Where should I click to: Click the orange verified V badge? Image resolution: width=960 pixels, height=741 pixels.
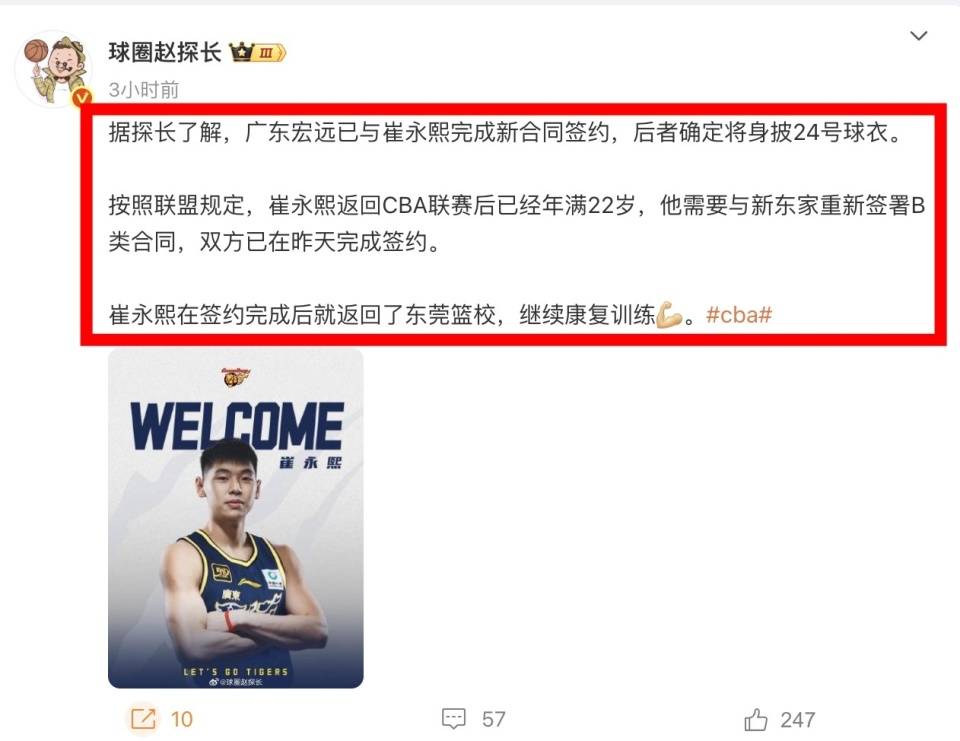point(81,97)
